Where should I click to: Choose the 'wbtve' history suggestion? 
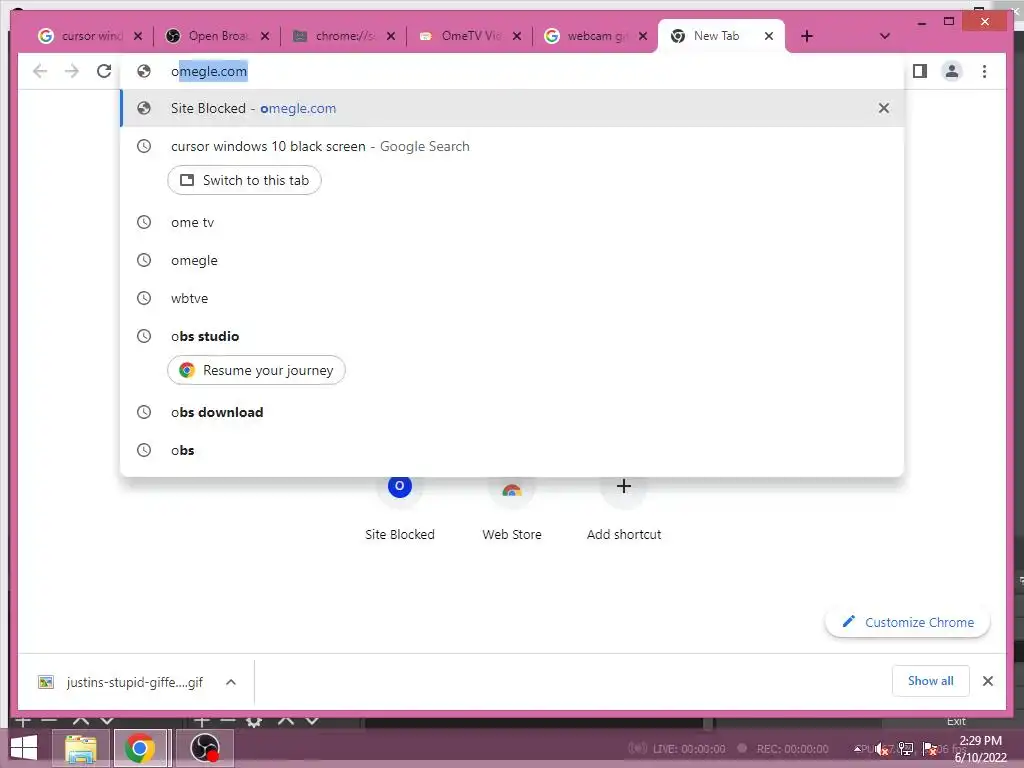point(513,298)
